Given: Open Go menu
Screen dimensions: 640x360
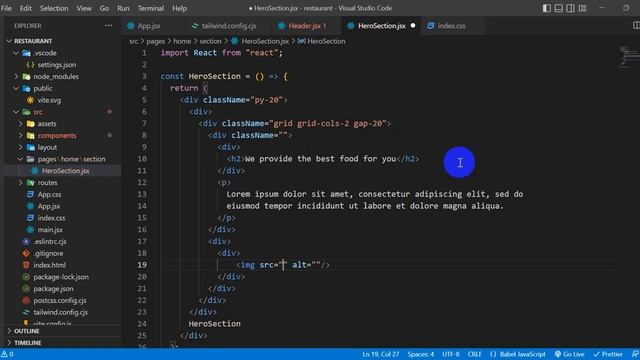Looking at the screenshot, I should click(104, 8).
